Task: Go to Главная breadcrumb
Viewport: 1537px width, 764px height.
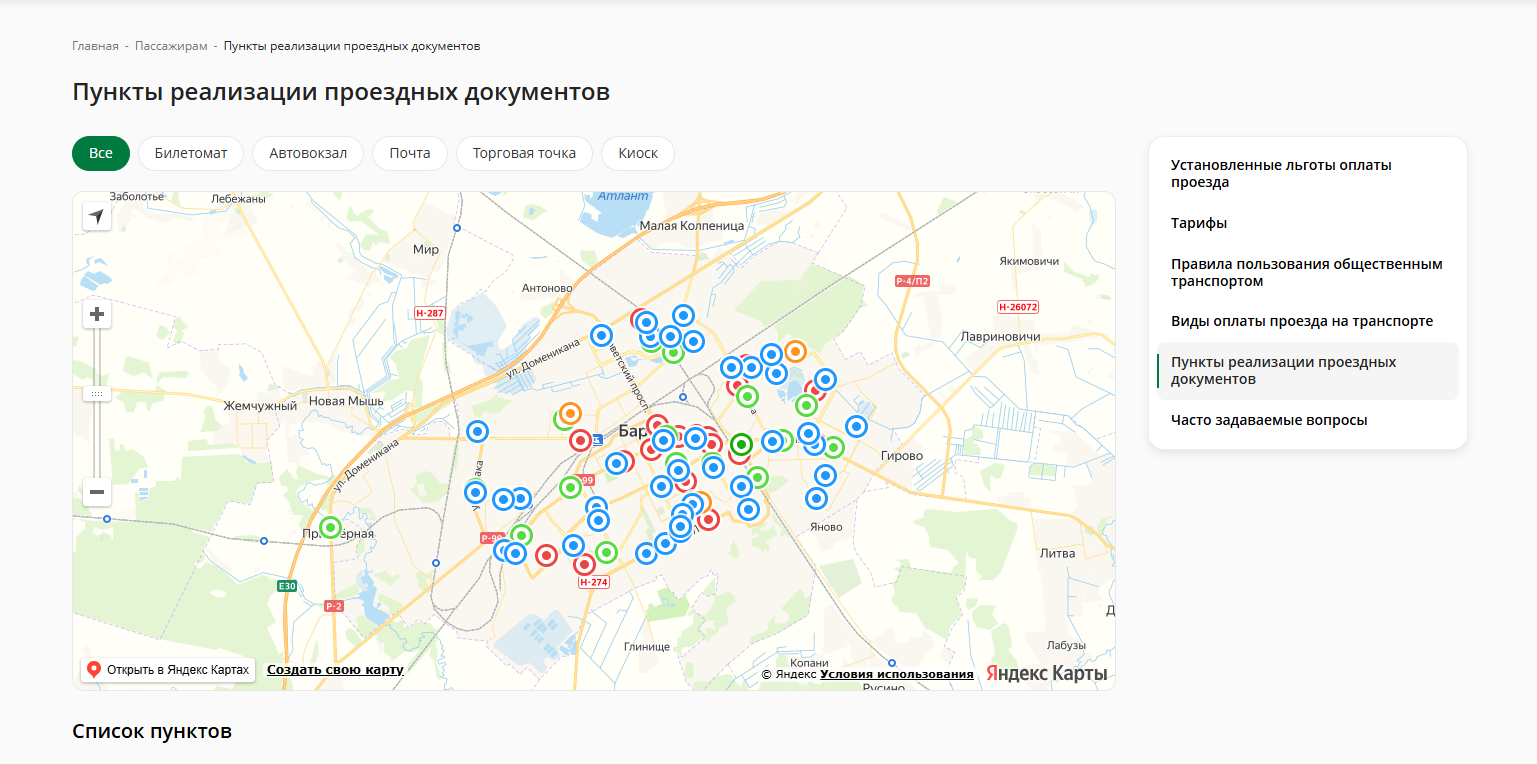Action: click(x=95, y=46)
